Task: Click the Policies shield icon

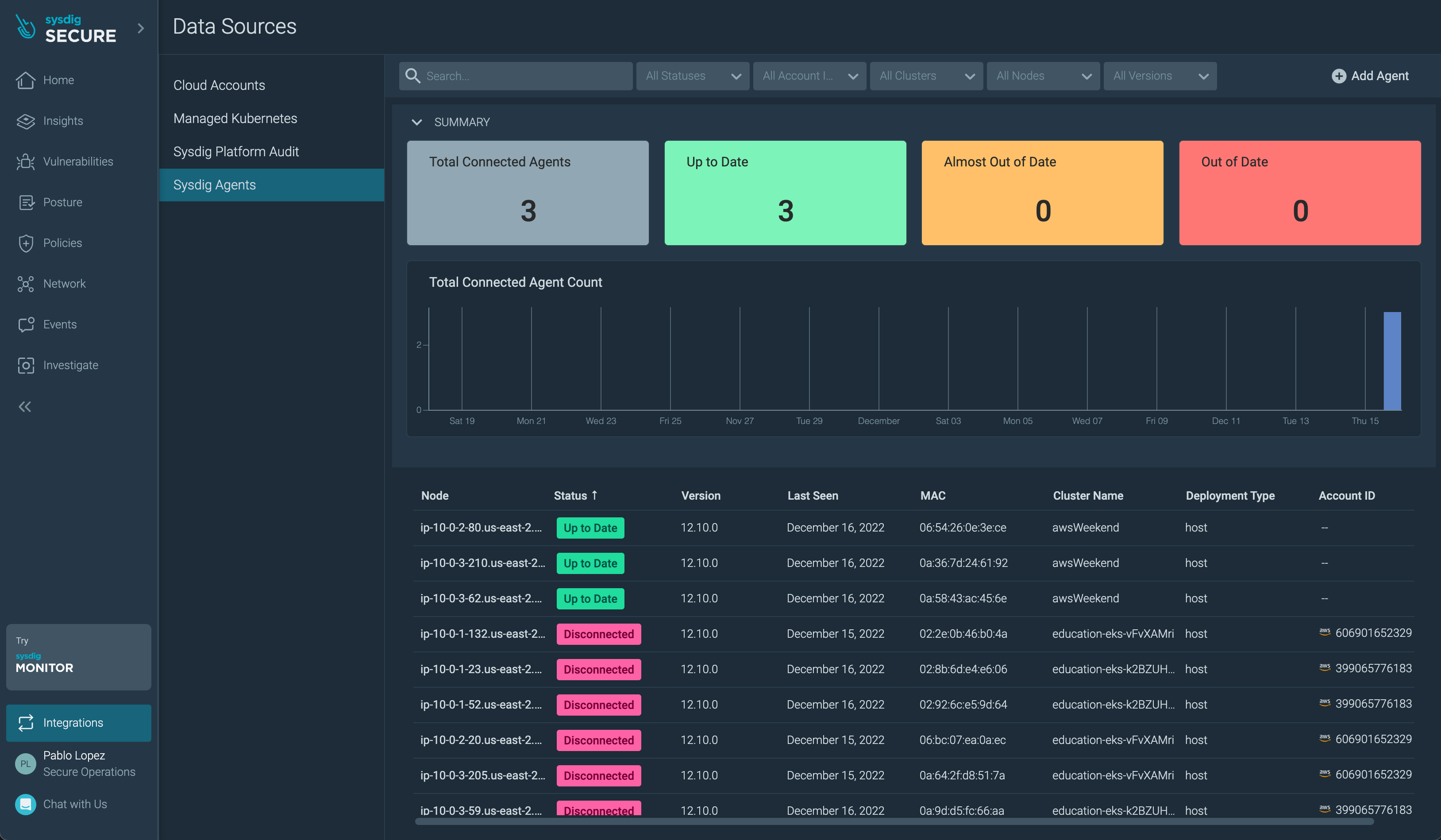Action: [x=26, y=243]
